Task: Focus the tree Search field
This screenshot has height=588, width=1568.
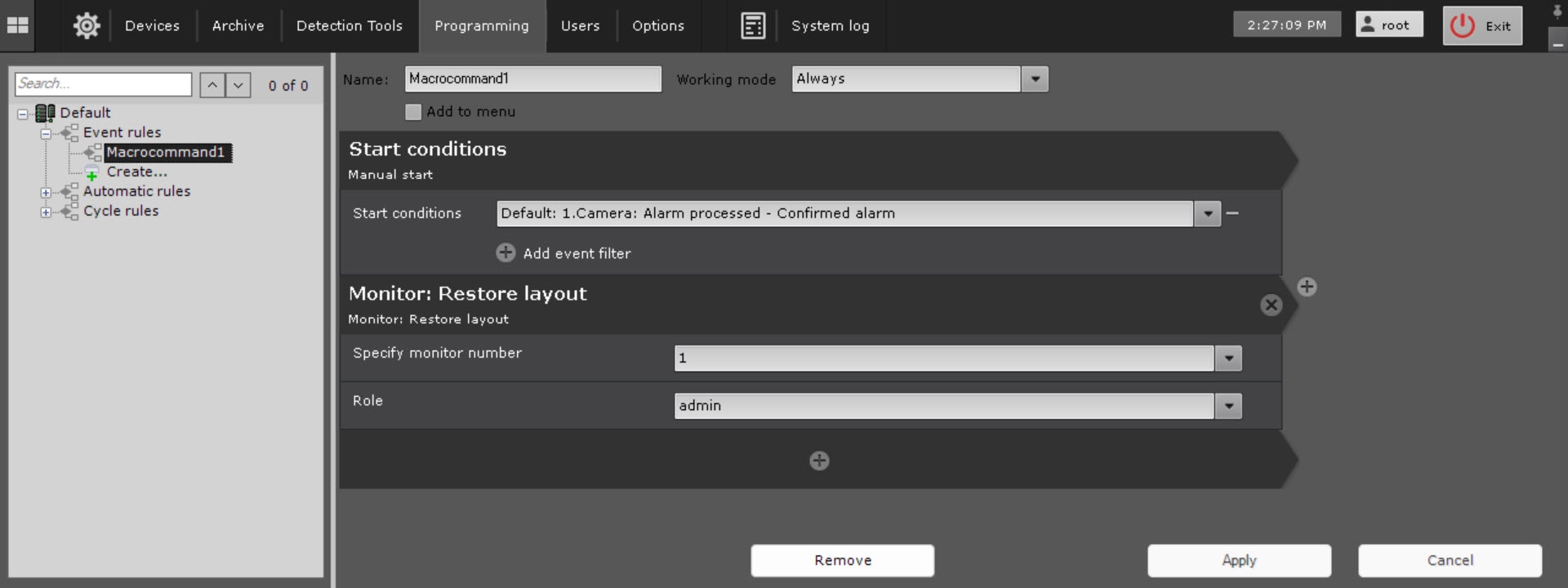Action: [x=103, y=84]
